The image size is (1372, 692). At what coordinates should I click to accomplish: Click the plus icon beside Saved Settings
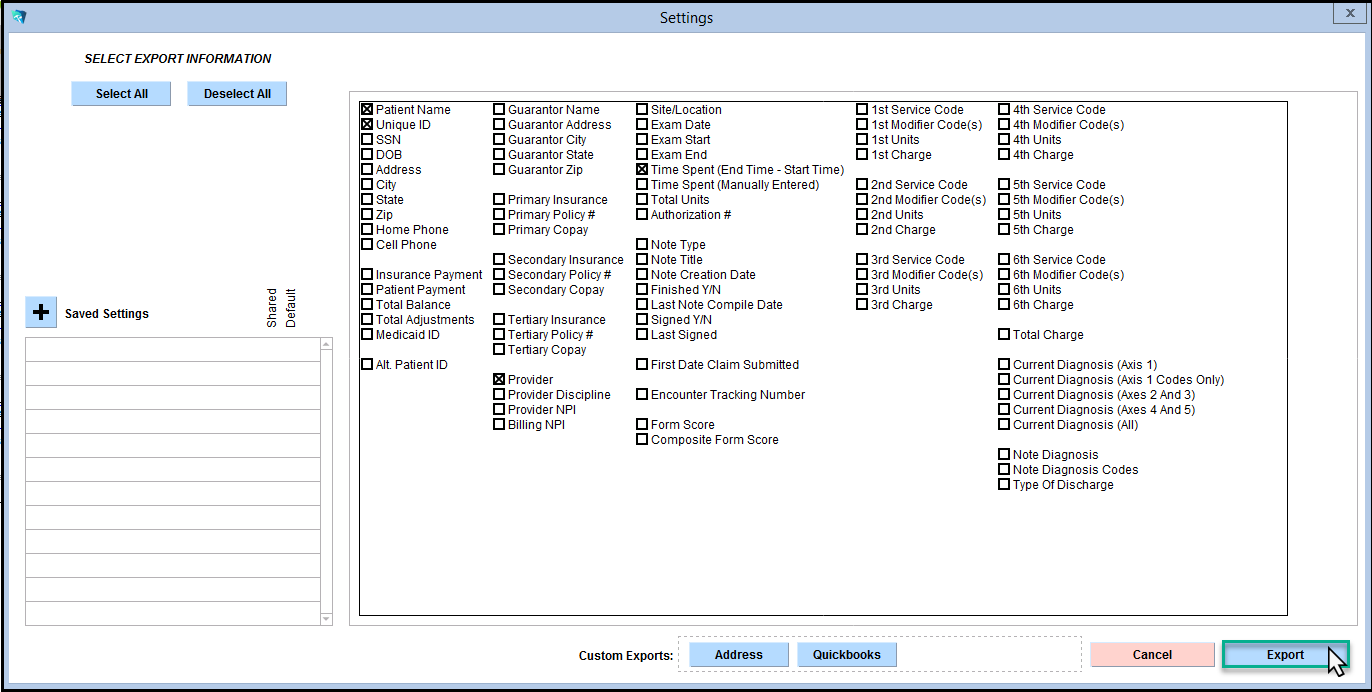click(x=41, y=313)
